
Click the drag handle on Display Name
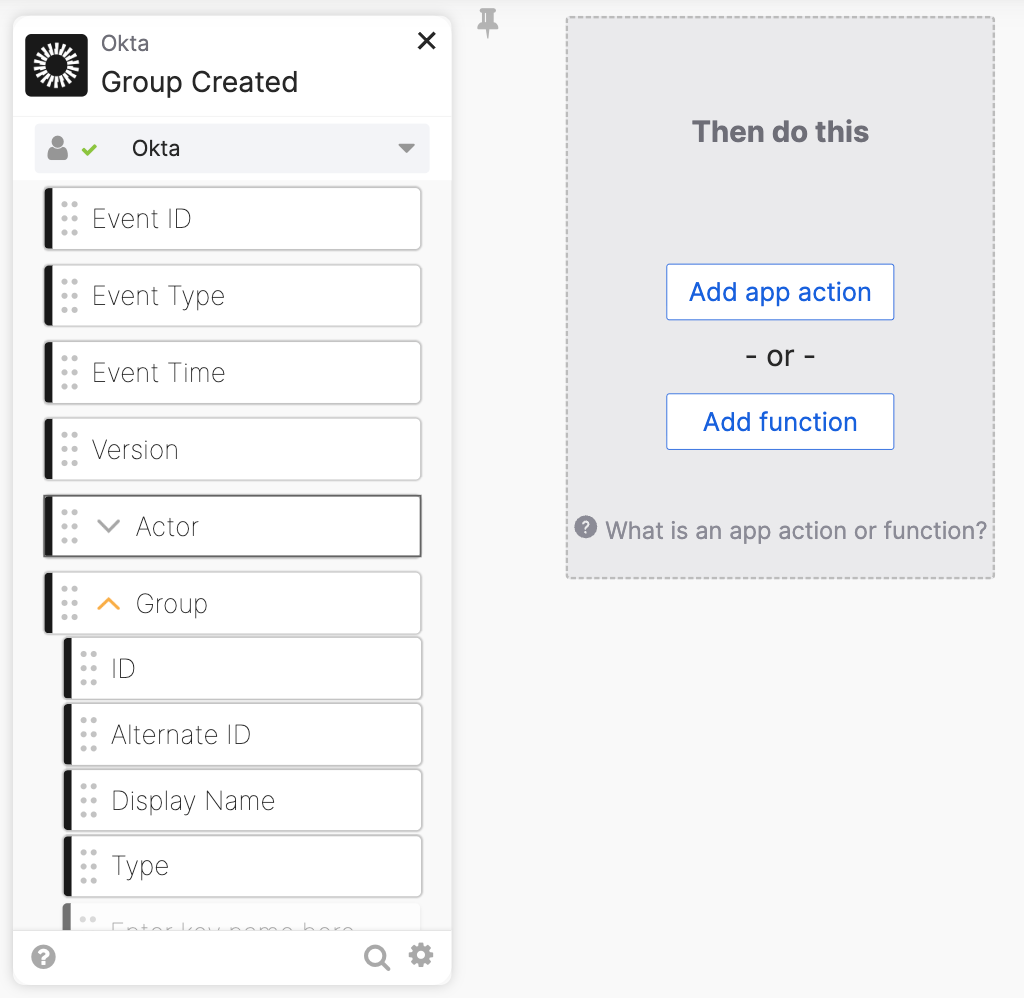[89, 801]
